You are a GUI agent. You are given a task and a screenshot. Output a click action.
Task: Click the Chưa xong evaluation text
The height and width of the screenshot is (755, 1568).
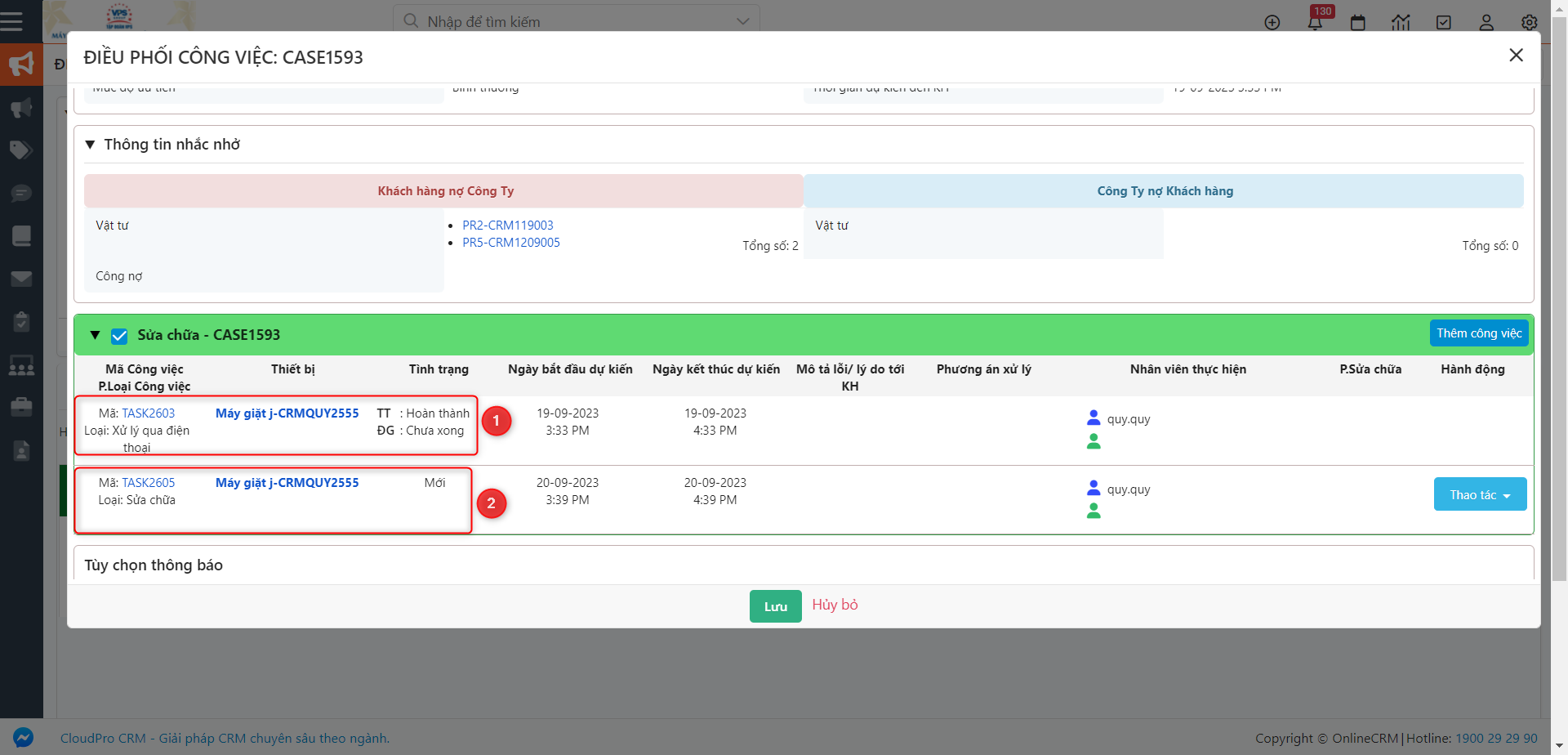click(434, 431)
